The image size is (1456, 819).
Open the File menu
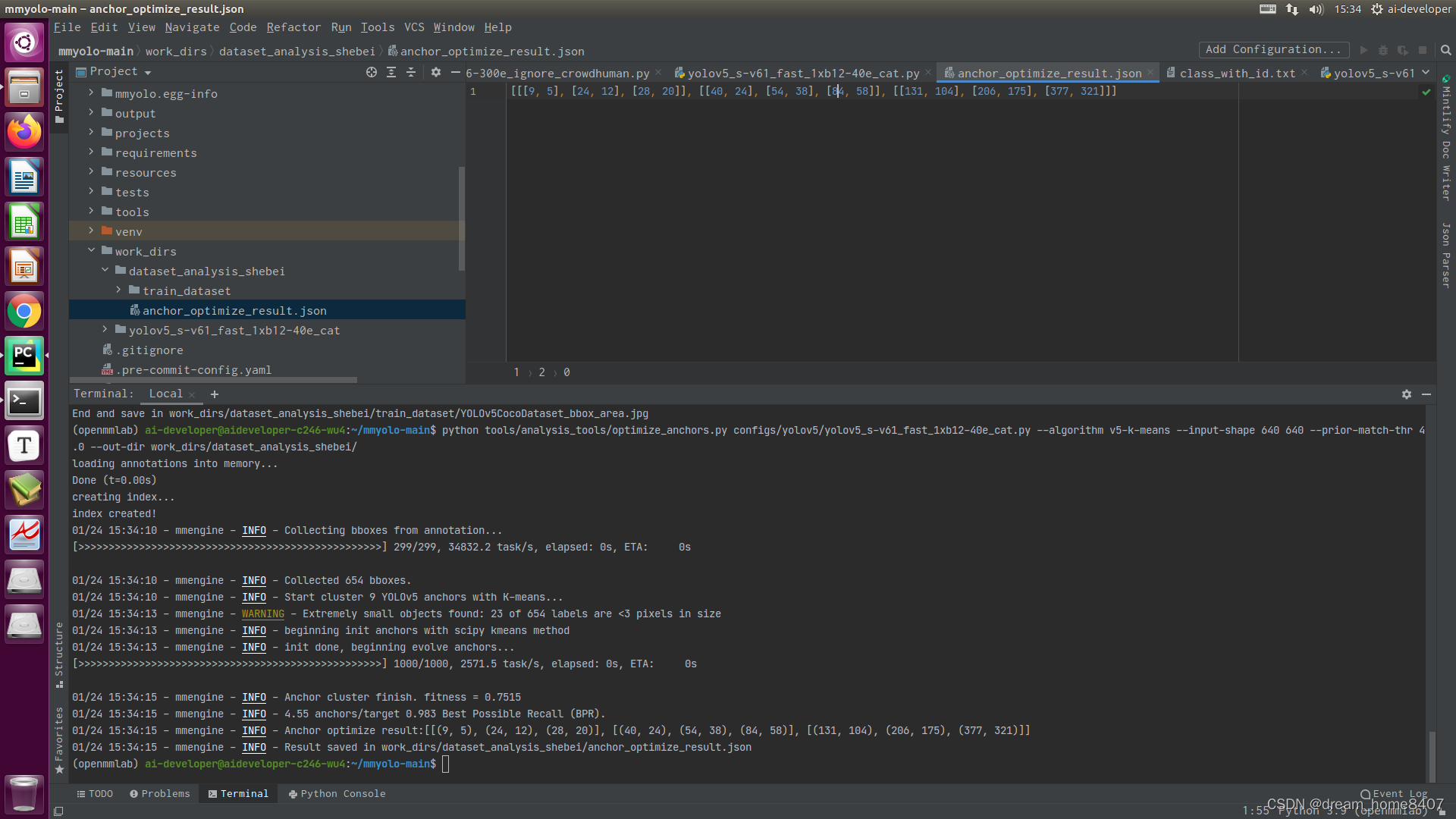click(67, 27)
